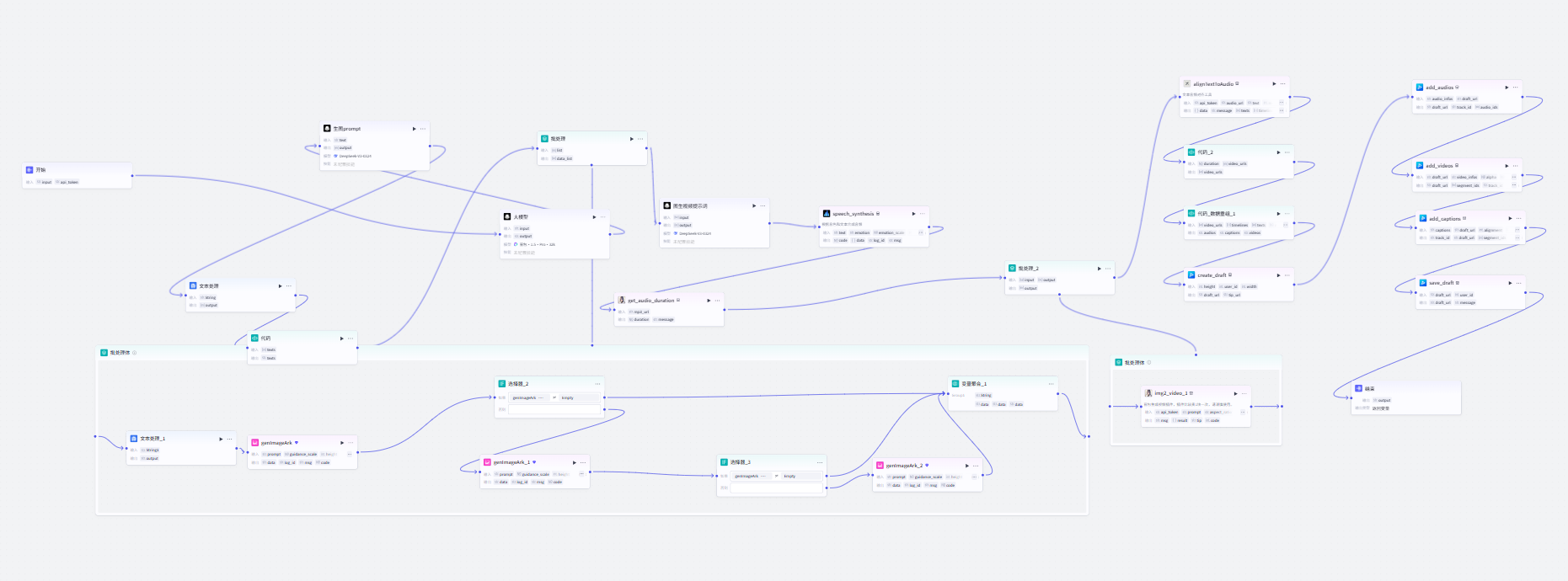Viewport: 1568px width, 581px height.
Task: Click the 选择器_2 condition node icon
Action: coord(502,383)
